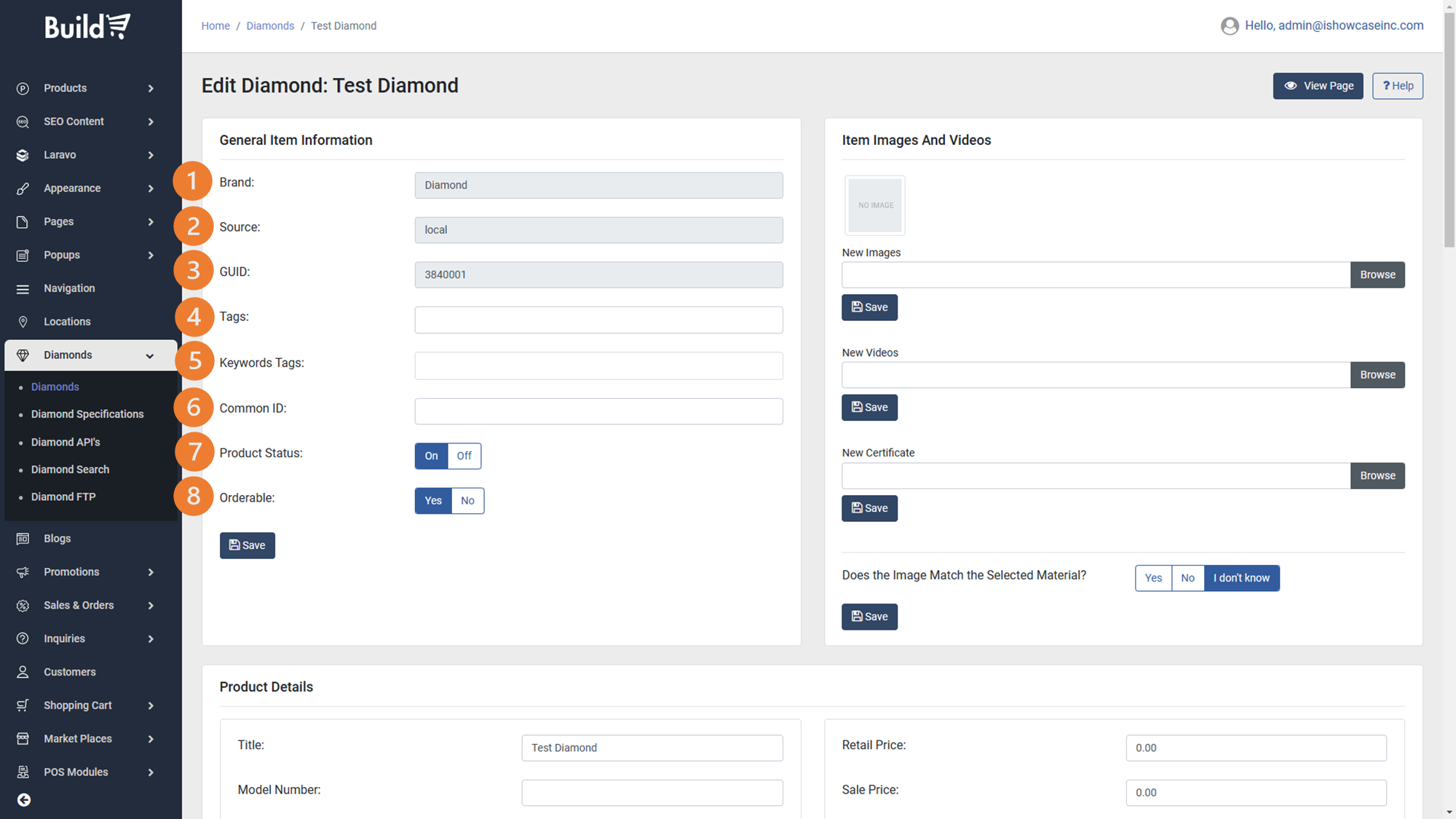Click the user avatar icon in header
The width and height of the screenshot is (1456, 819).
tap(1230, 26)
